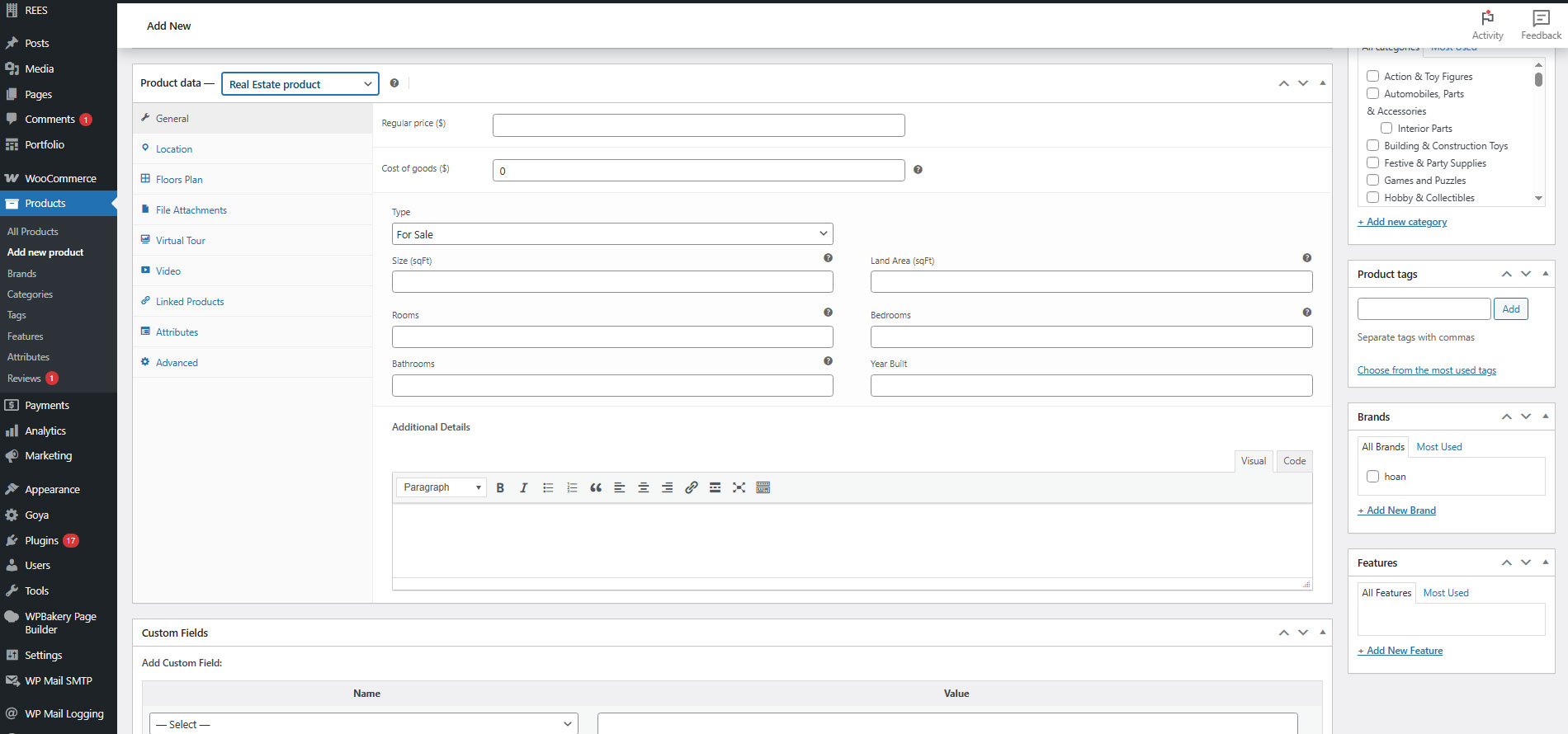Click the insert link icon in editor

(x=692, y=487)
